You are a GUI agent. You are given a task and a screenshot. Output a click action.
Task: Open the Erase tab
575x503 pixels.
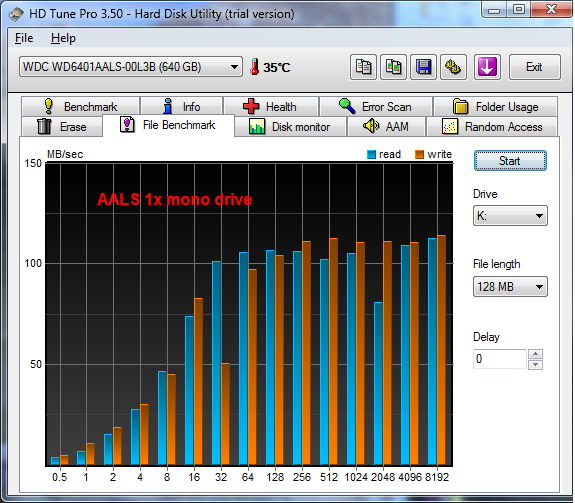(62, 127)
